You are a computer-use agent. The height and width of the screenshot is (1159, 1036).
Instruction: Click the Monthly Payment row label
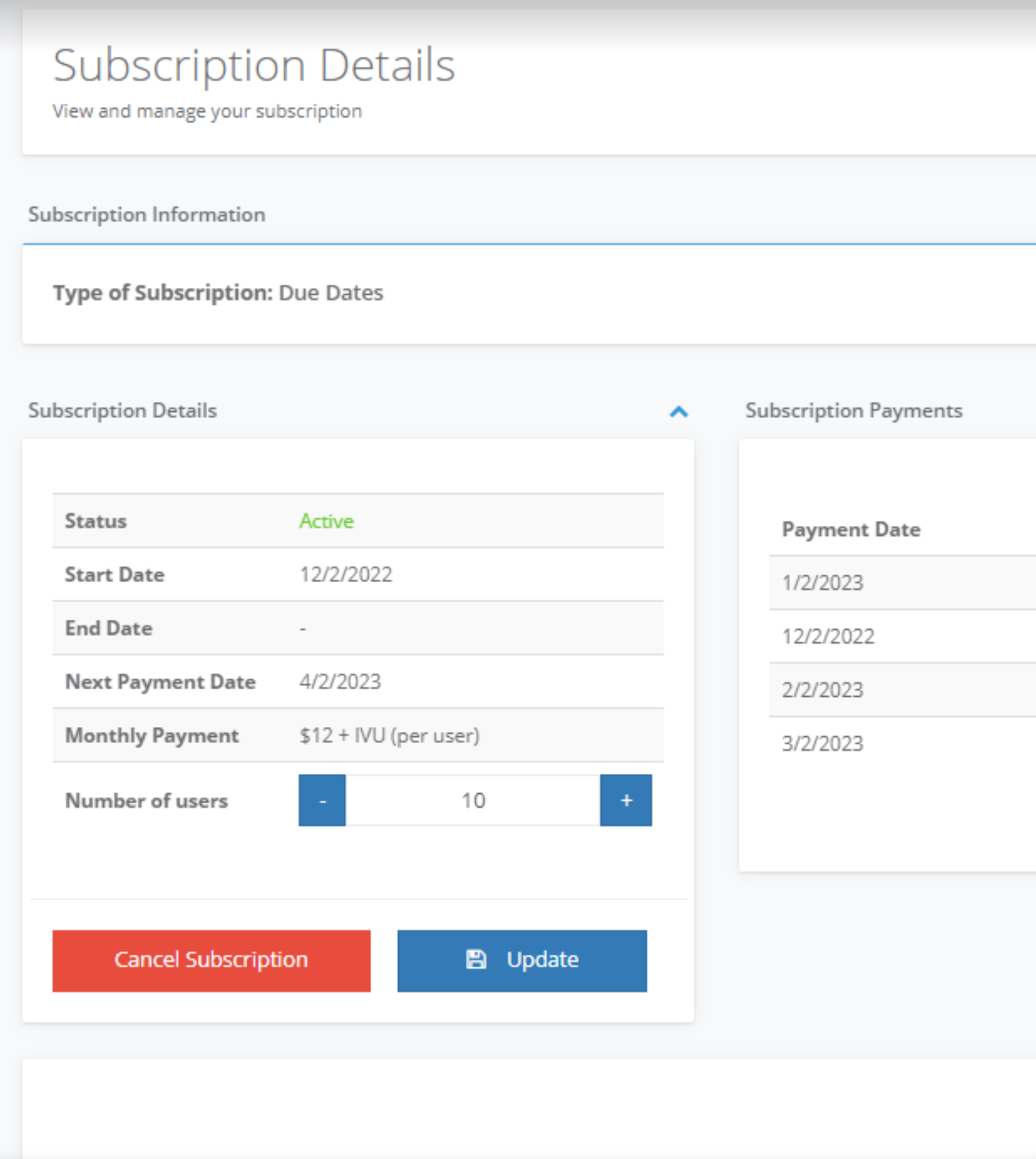[152, 736]
